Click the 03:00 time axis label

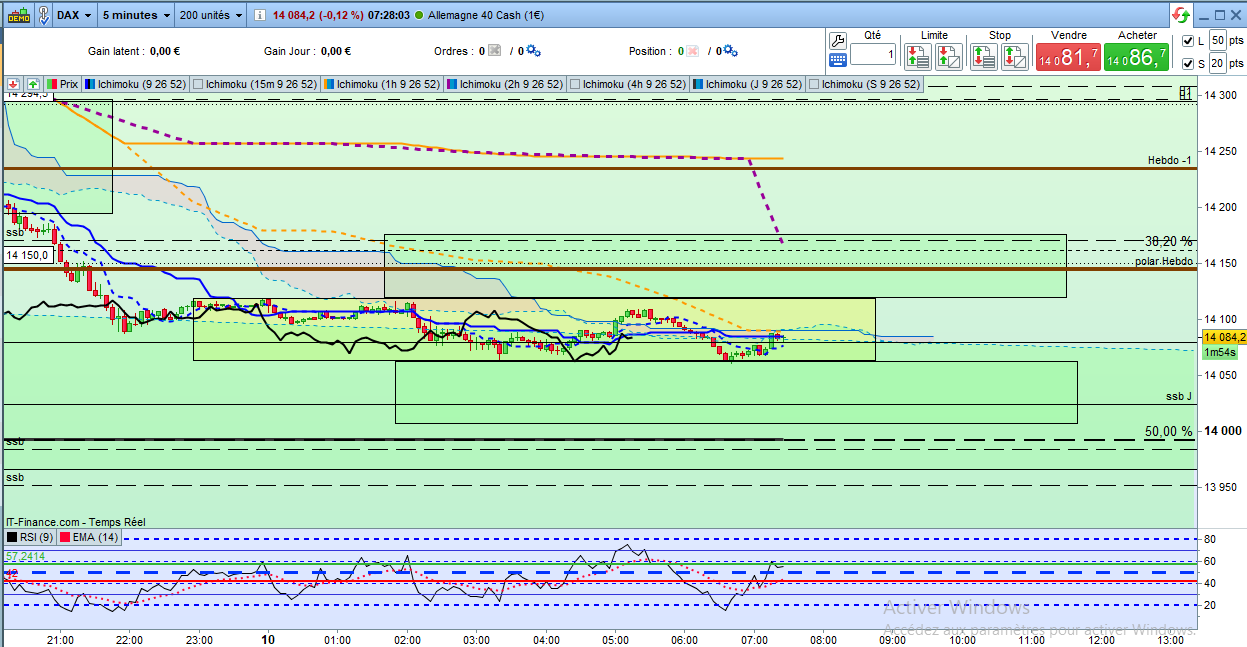point(476,639)
